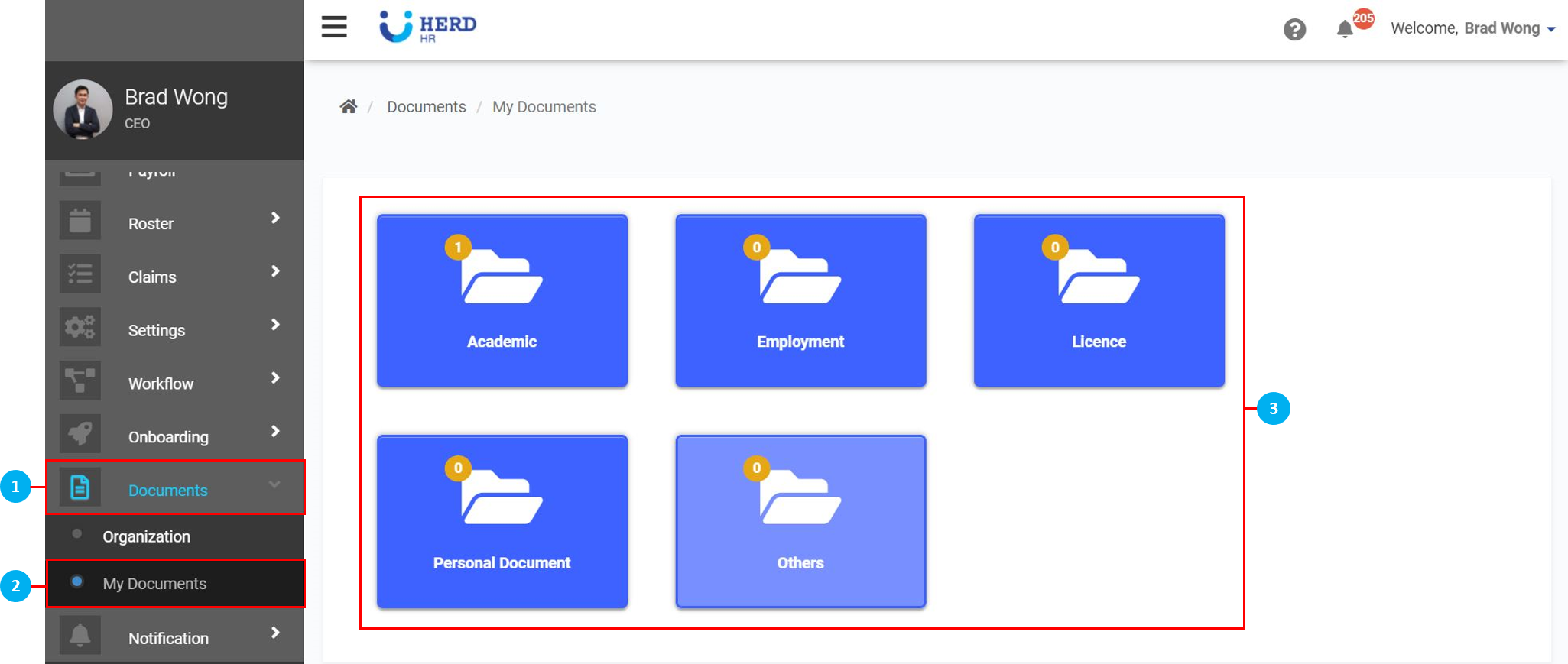Image resolution: width=1568 pixels, height=664 pixels.
Task: Open the Employment folder tile
Action: point(800,301)
